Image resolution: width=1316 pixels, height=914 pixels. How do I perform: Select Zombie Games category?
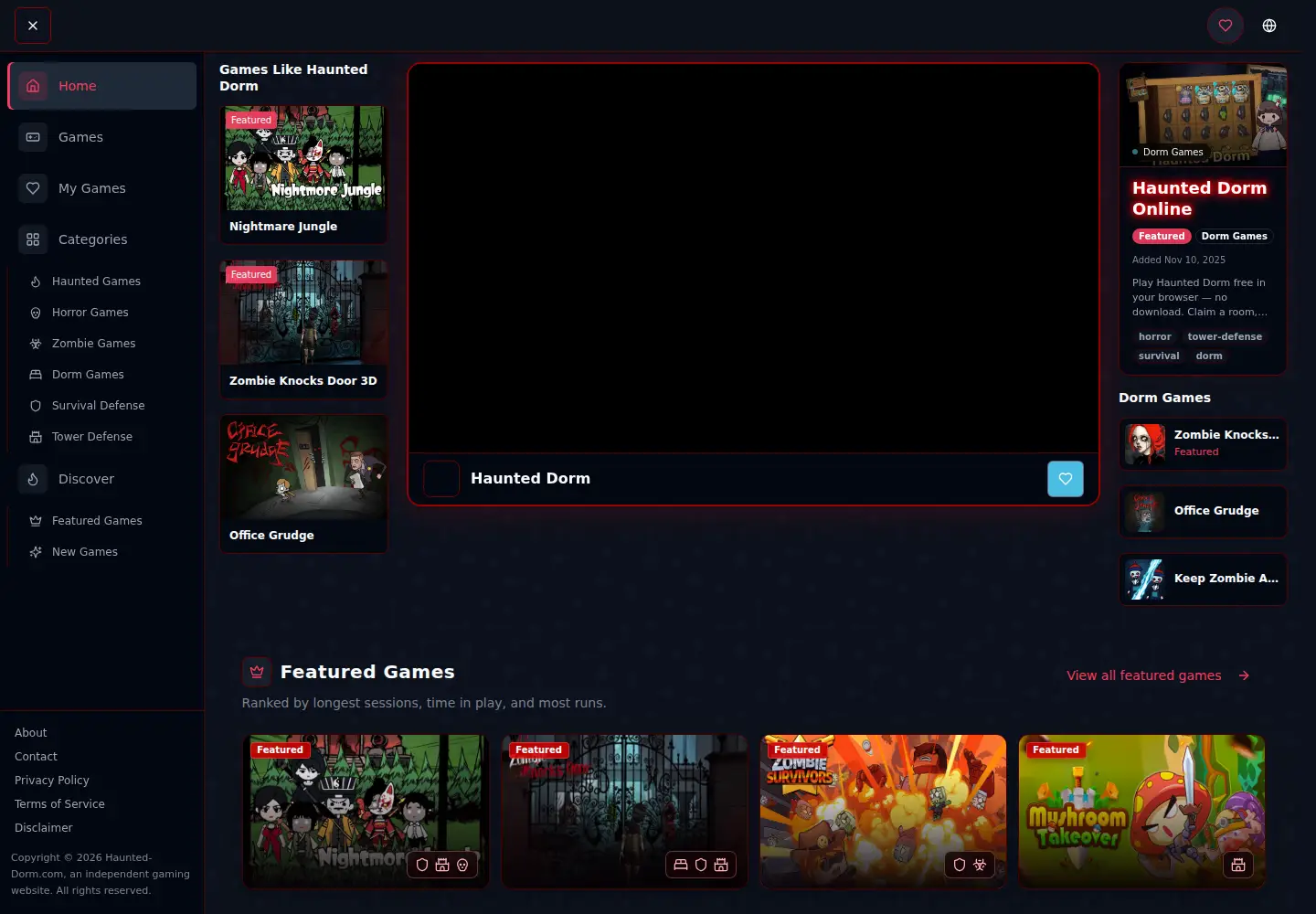[x=108, y=344]
